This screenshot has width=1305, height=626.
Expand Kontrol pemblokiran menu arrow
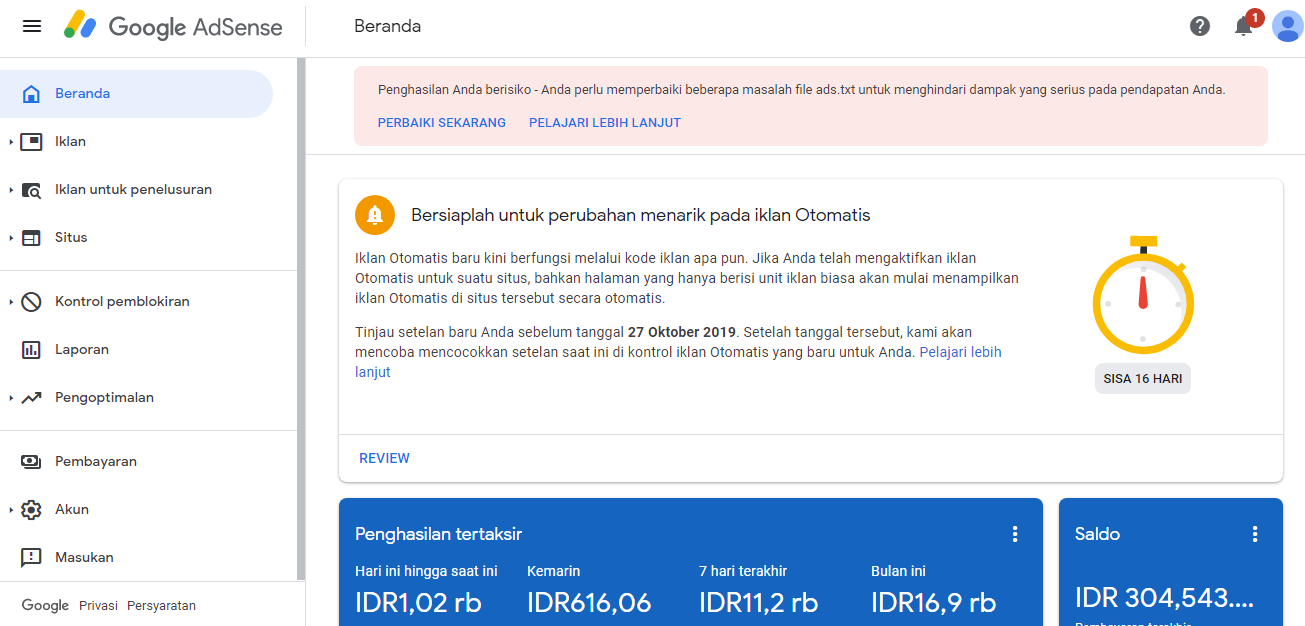coord(11,302)
